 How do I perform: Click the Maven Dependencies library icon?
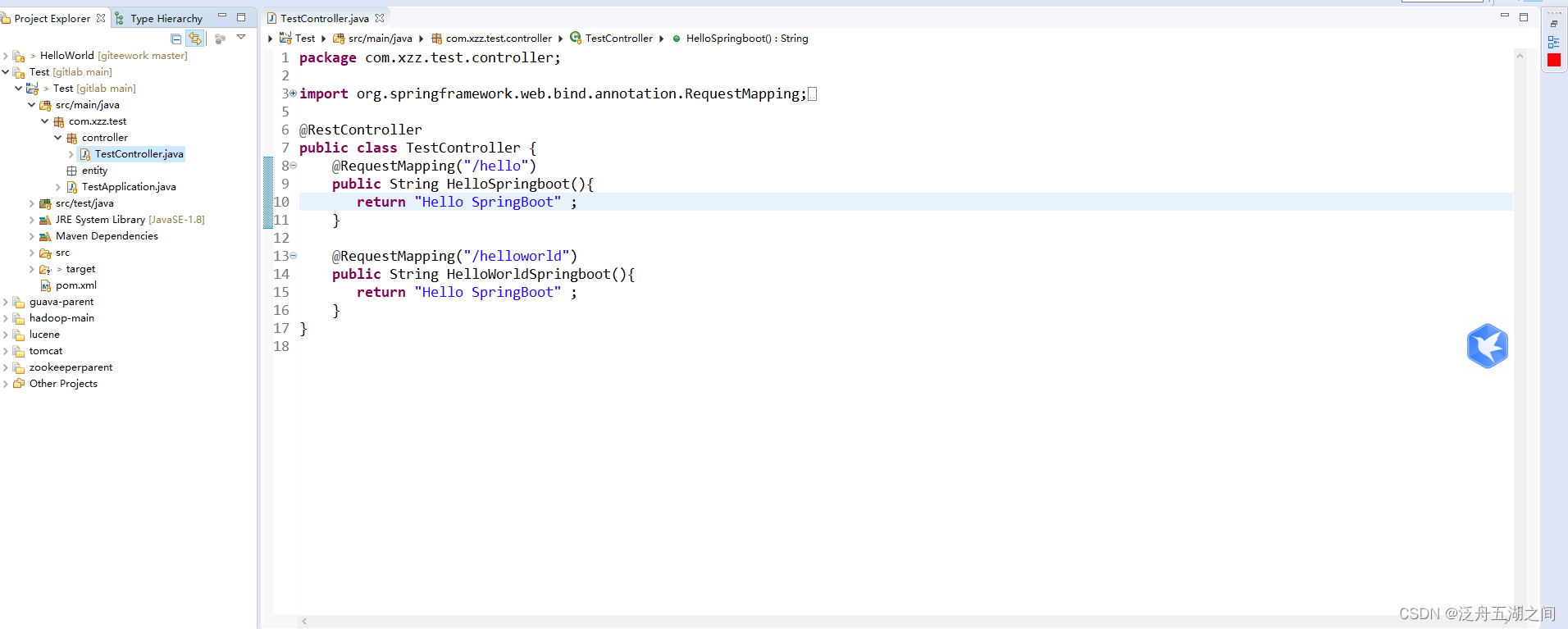click(45, 236)
